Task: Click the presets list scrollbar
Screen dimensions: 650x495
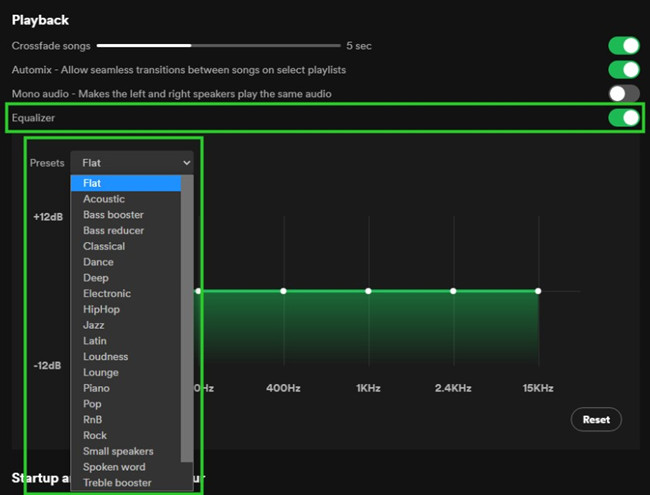Action: (x=187, y=318)
